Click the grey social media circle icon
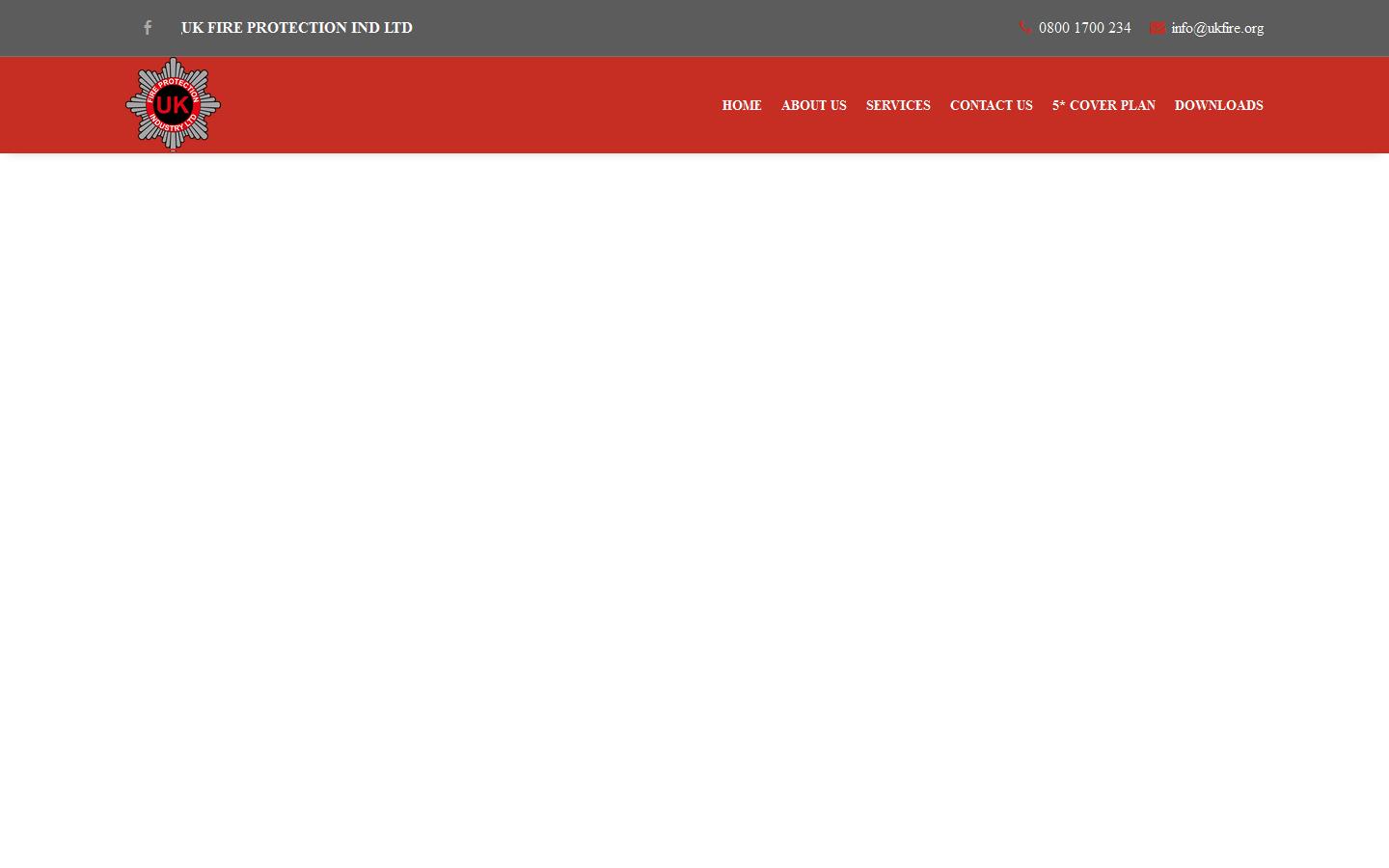The width and height of the screenshot is (1389, 868). coord(148,28)
